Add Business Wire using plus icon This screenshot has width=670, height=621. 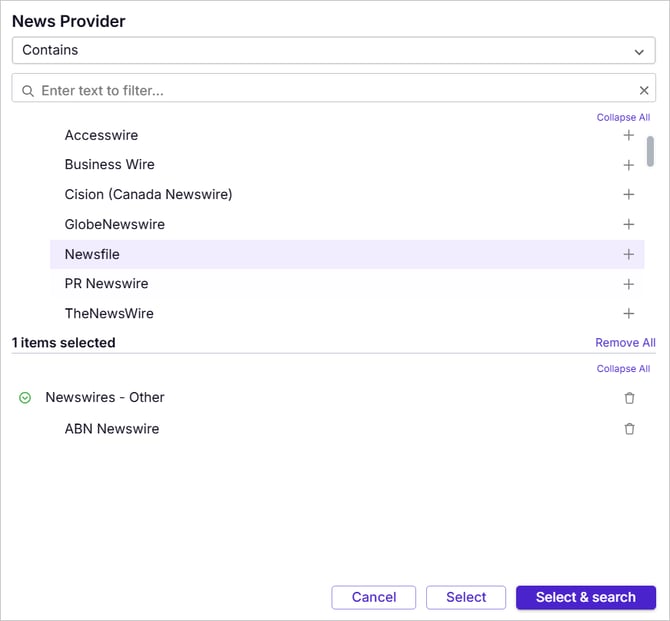pos(628,165)
